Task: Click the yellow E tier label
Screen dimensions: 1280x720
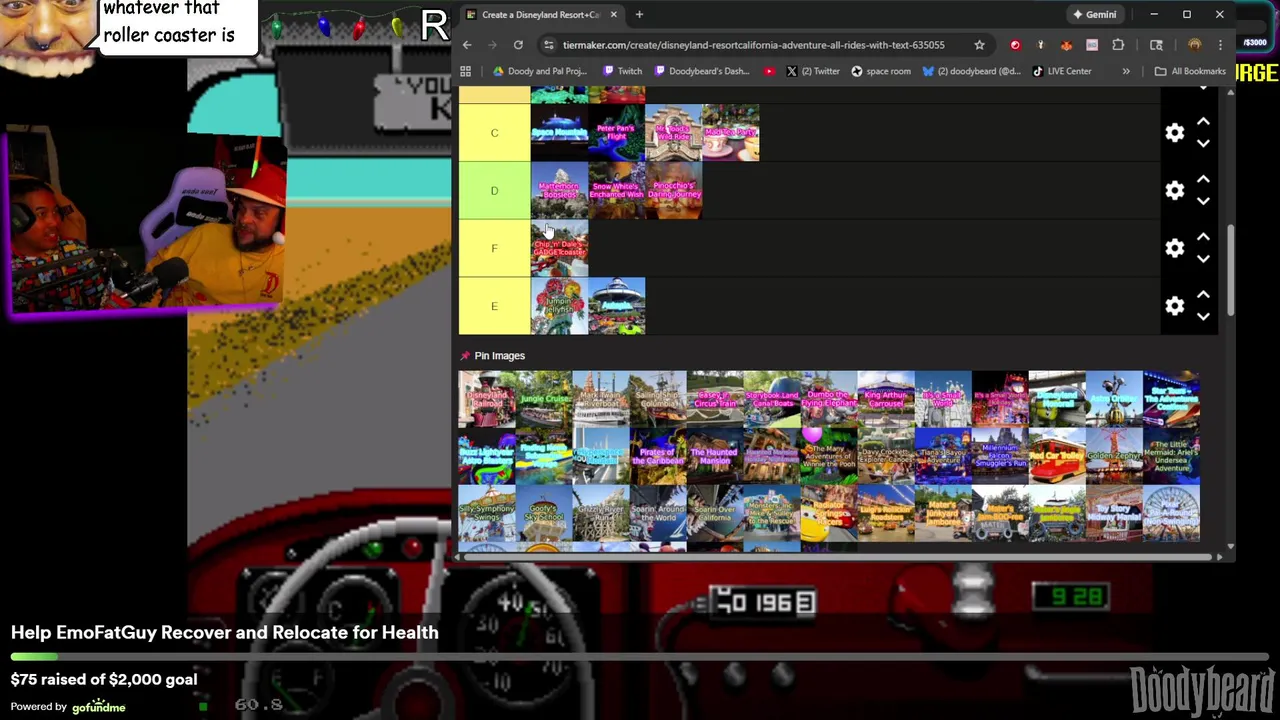Action: (x=494, y=306)
